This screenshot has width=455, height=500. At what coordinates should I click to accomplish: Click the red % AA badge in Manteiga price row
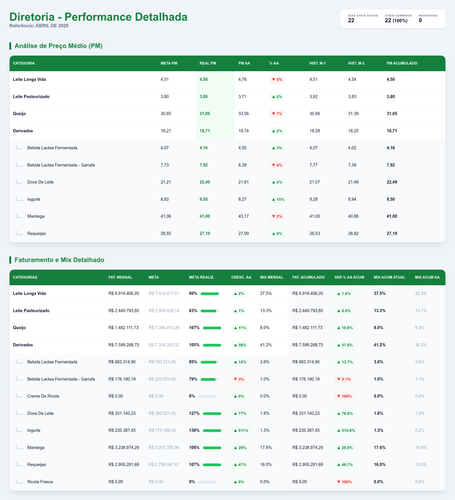coord(277,216)
